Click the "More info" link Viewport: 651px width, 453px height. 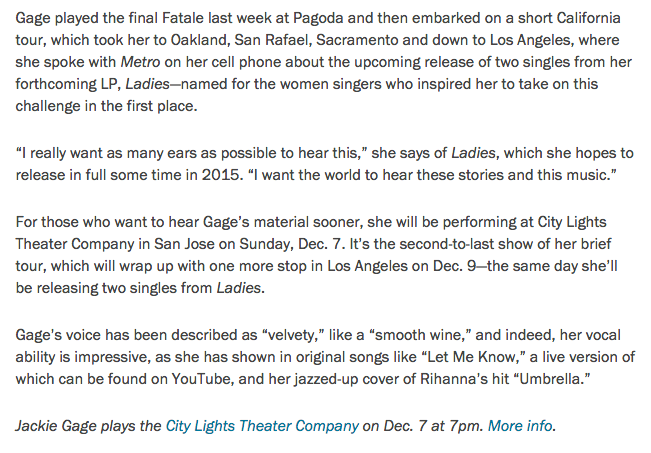pyautogui.click(x=519, y=425)
